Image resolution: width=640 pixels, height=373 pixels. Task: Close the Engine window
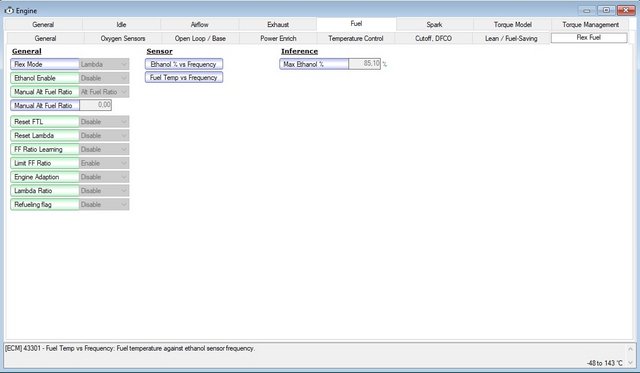(x=626, y=10)
